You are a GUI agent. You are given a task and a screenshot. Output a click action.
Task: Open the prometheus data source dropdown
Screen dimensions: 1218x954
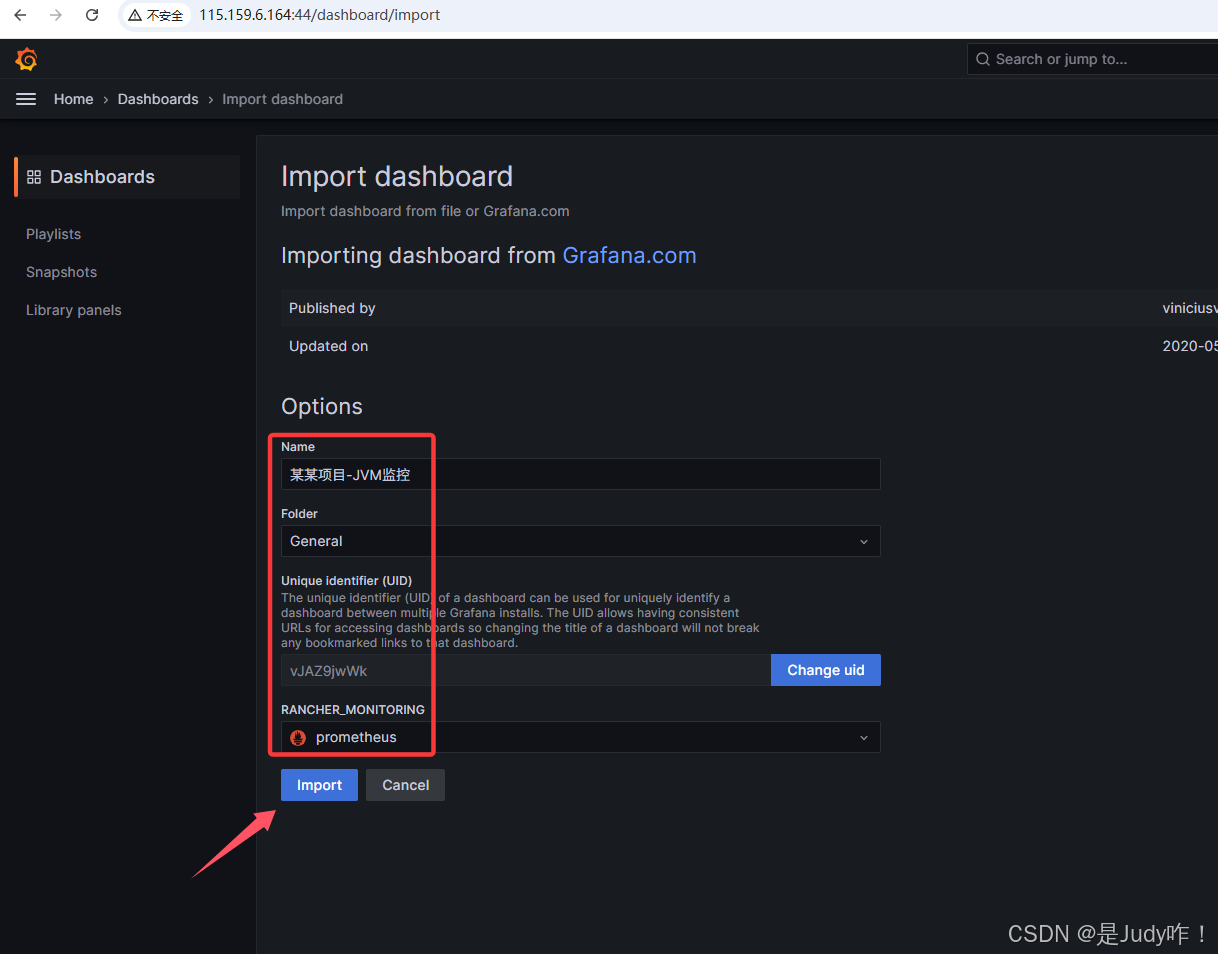(x=581, y=737)
